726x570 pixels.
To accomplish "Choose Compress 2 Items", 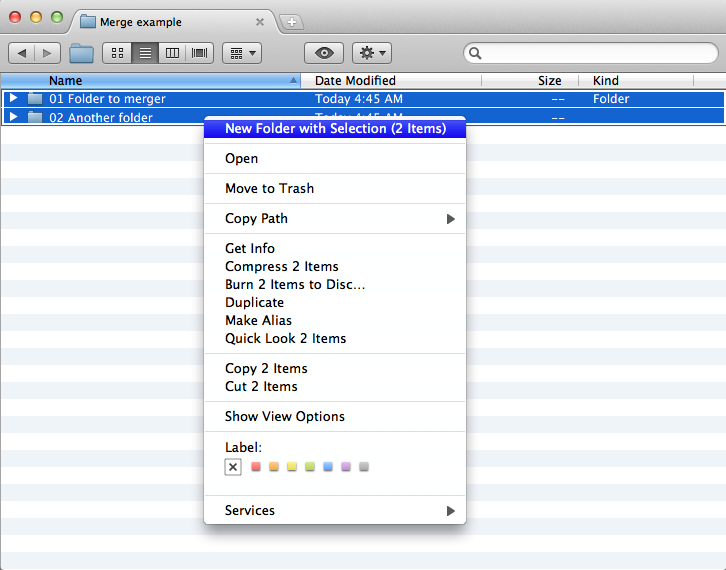I will coord(335,266).
